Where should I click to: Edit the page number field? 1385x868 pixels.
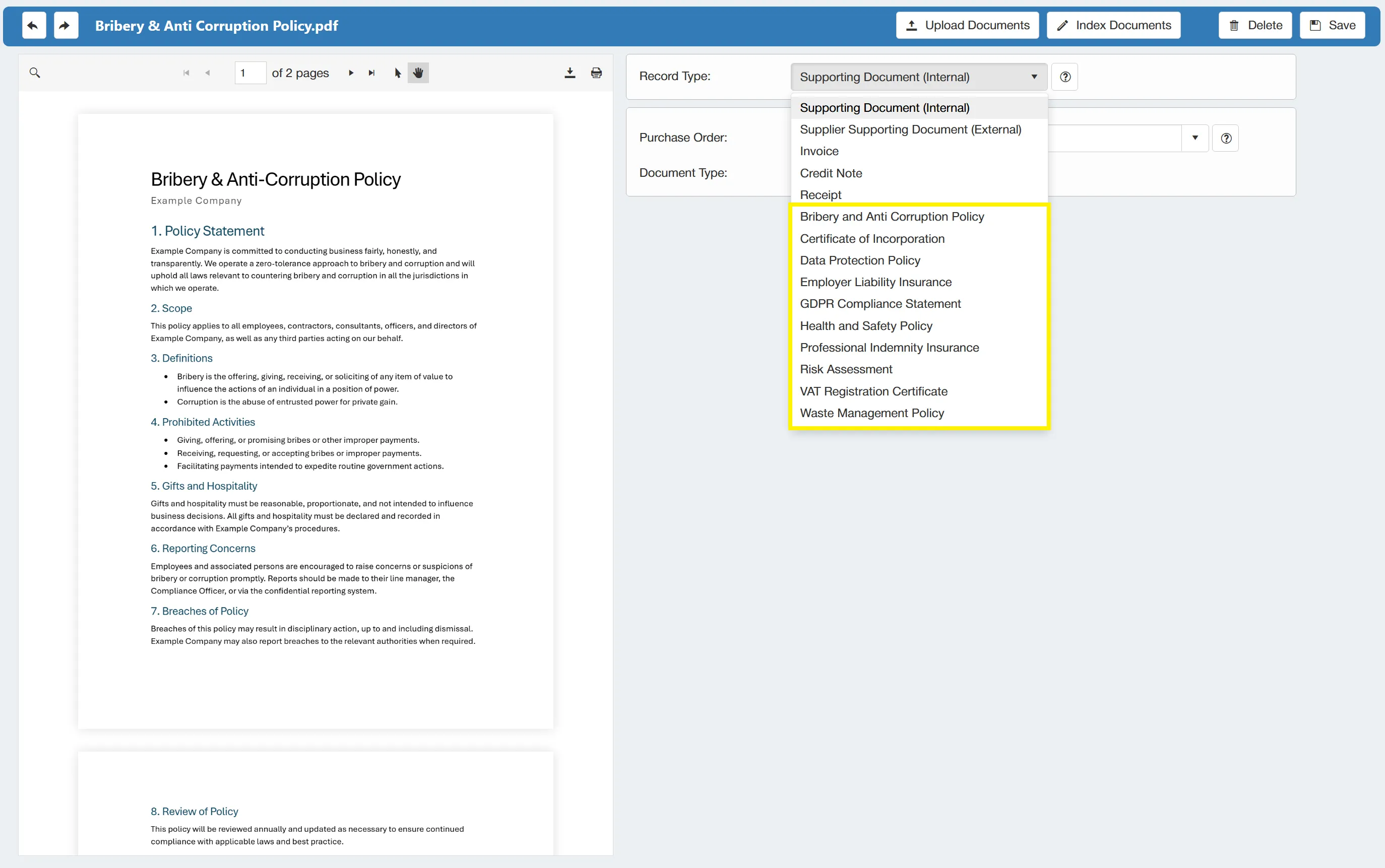pyautogui.click(x=250, y=73)
